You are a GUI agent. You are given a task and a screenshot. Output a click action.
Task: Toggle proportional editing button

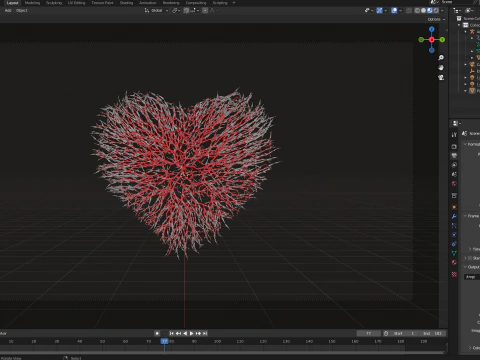click(x=205, y=11)
